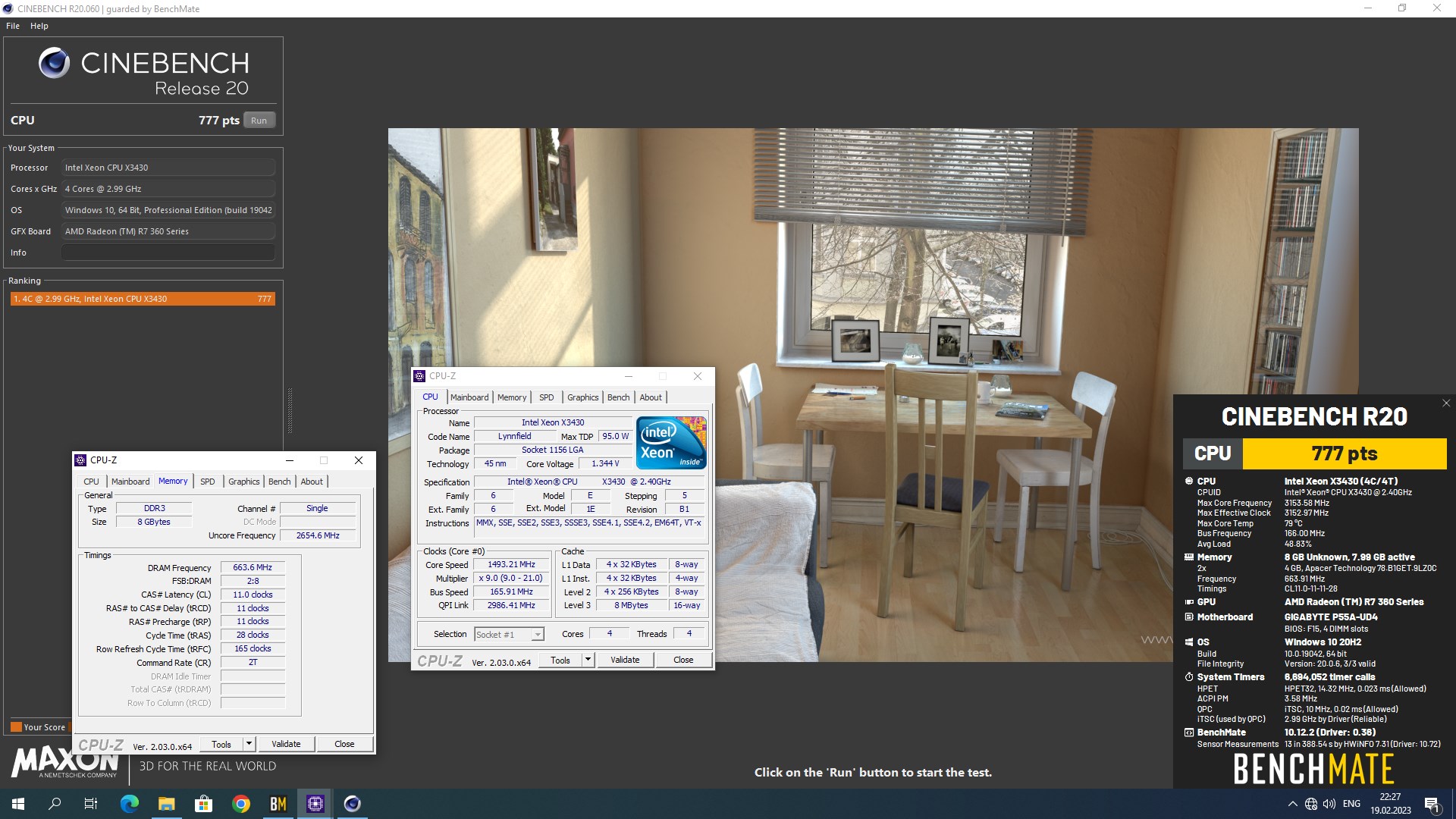This screenshot has width=1456, height=819.
Task: Click the CPU-Z title icon of CPU window
Action: [419, 376]
